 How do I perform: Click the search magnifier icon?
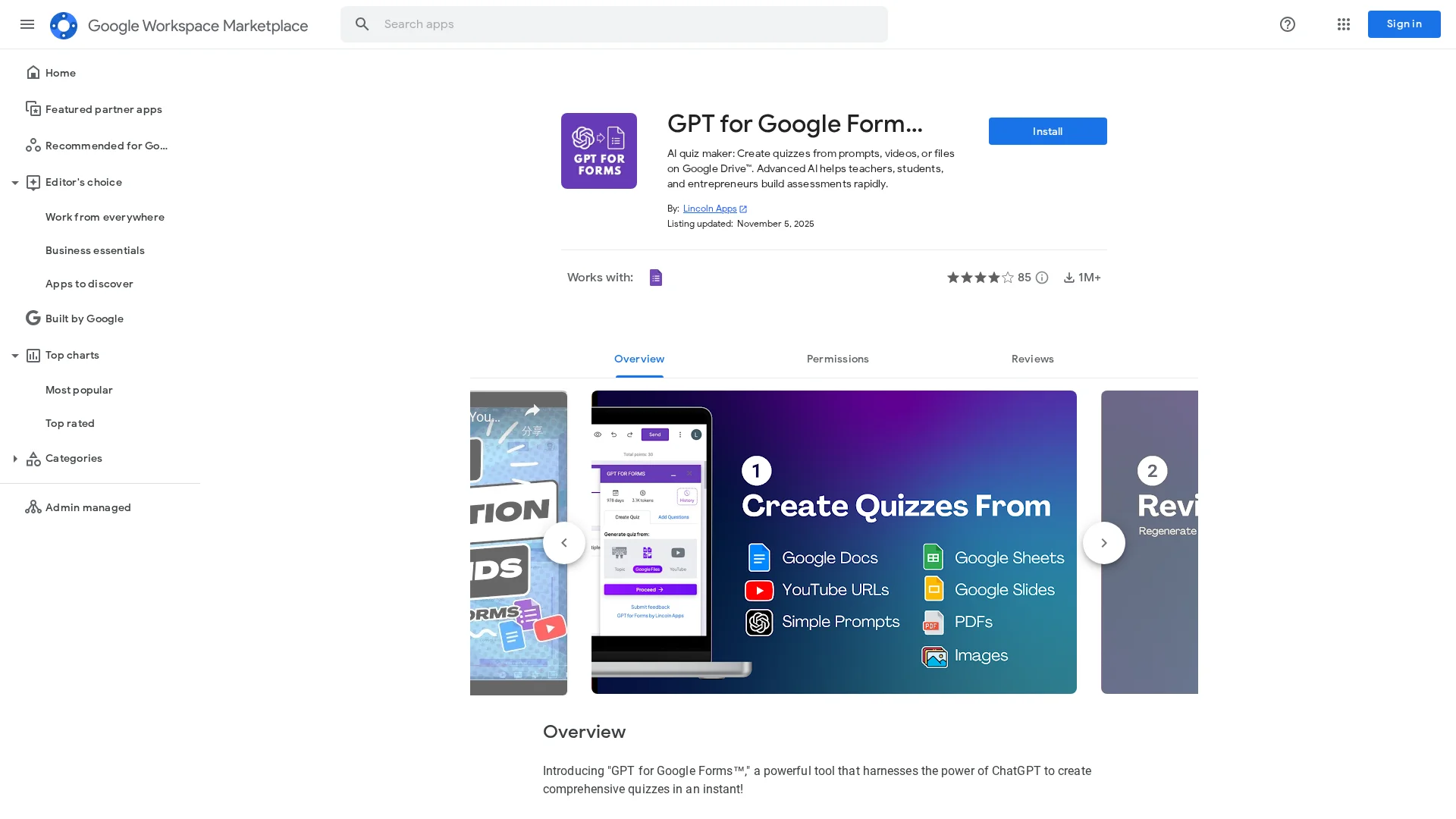click(x=362, y=24)
